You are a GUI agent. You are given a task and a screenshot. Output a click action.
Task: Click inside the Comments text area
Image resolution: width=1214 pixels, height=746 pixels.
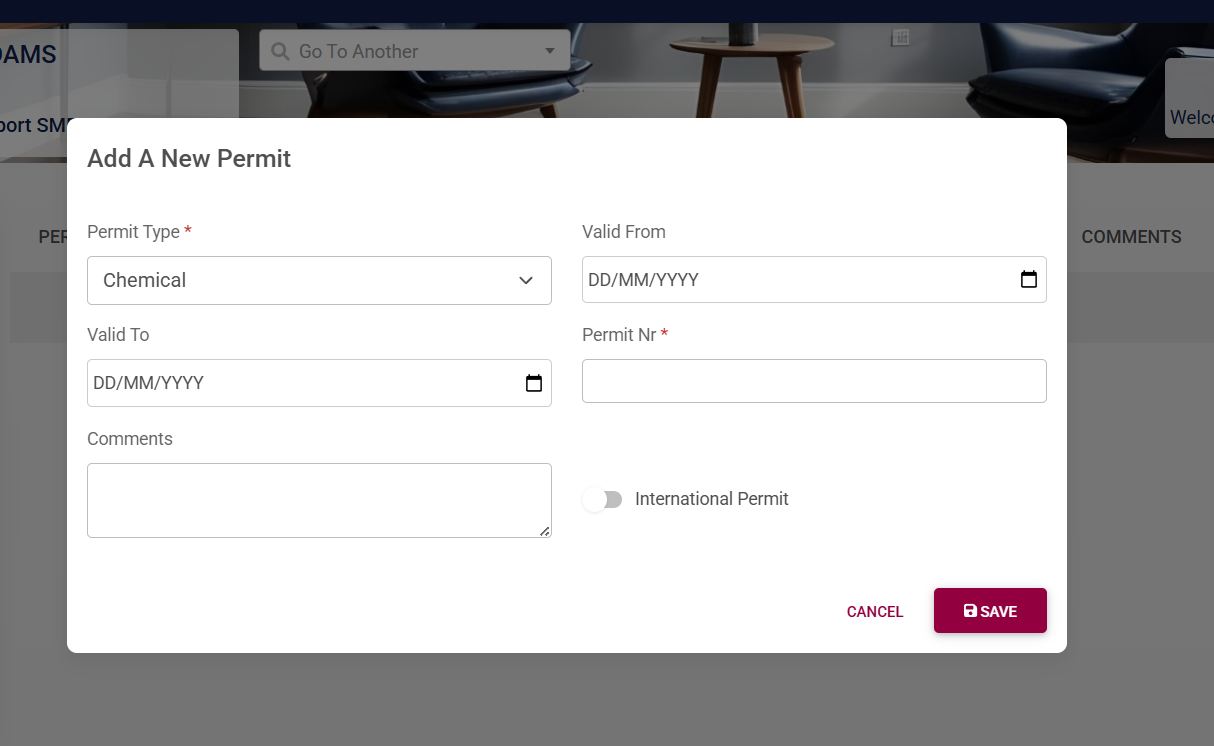(319, 500)
